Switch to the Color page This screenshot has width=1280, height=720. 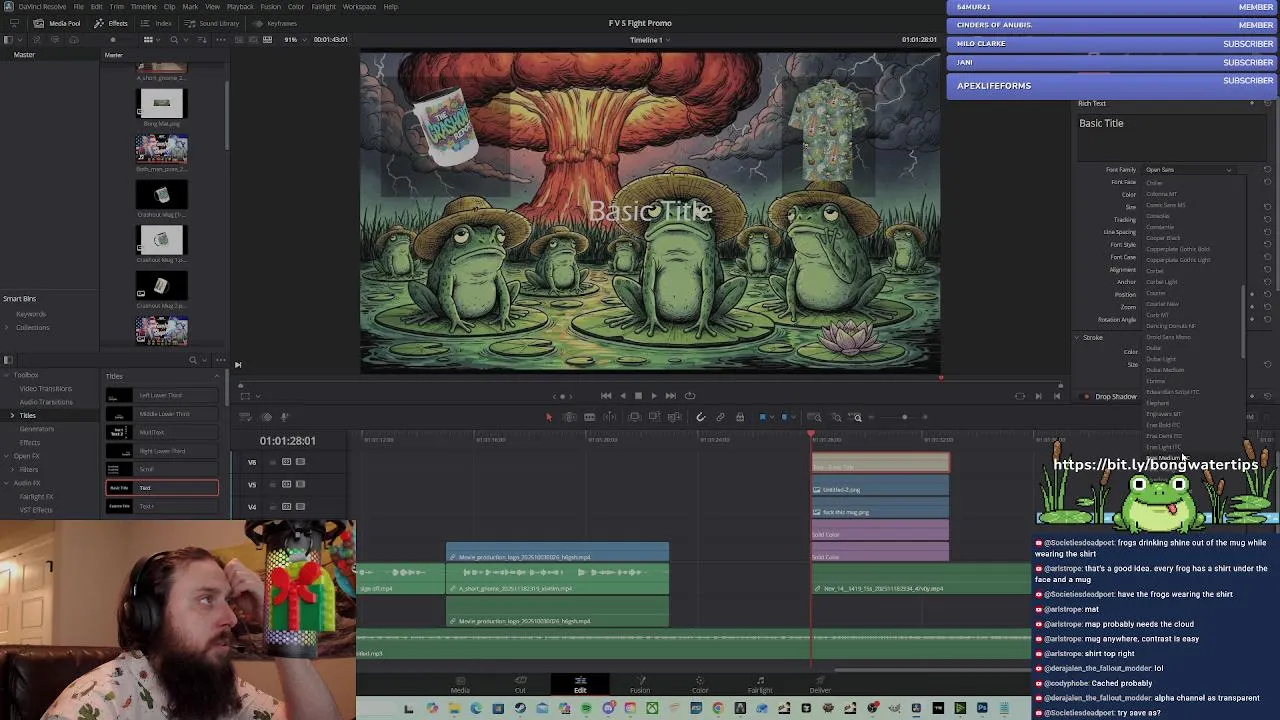pos(700,685)
